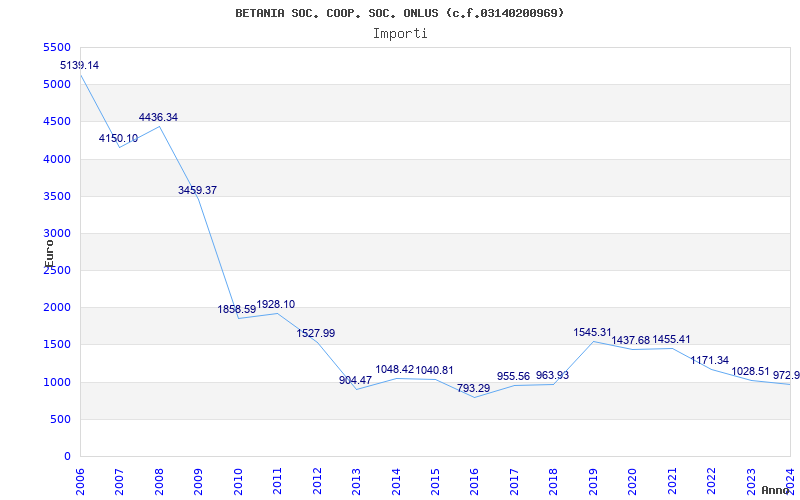The height and width of the screenshot is (500, 800).
Task: Click the y-axis value 5000
Action: coord(57,85)
